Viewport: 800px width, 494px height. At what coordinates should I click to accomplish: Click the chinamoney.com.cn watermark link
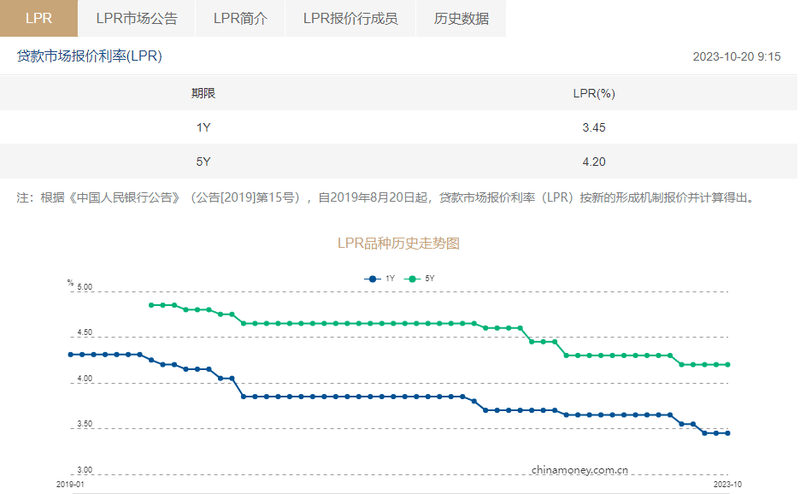pos(580,470)
